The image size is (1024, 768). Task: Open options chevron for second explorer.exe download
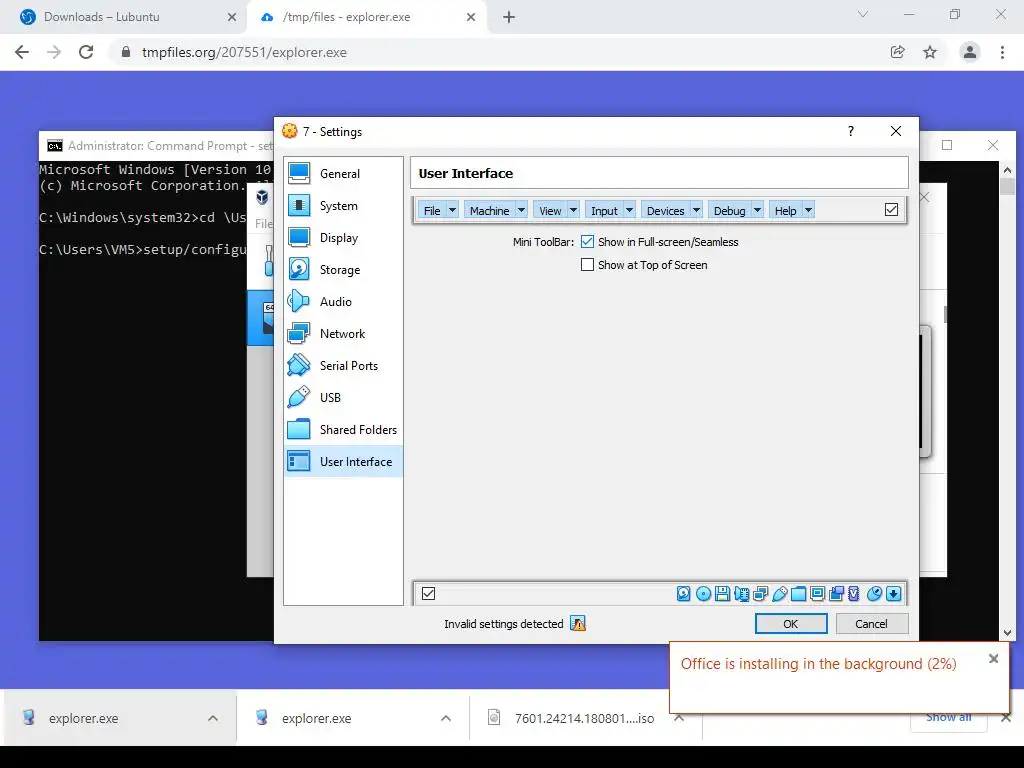coord(446,718)
